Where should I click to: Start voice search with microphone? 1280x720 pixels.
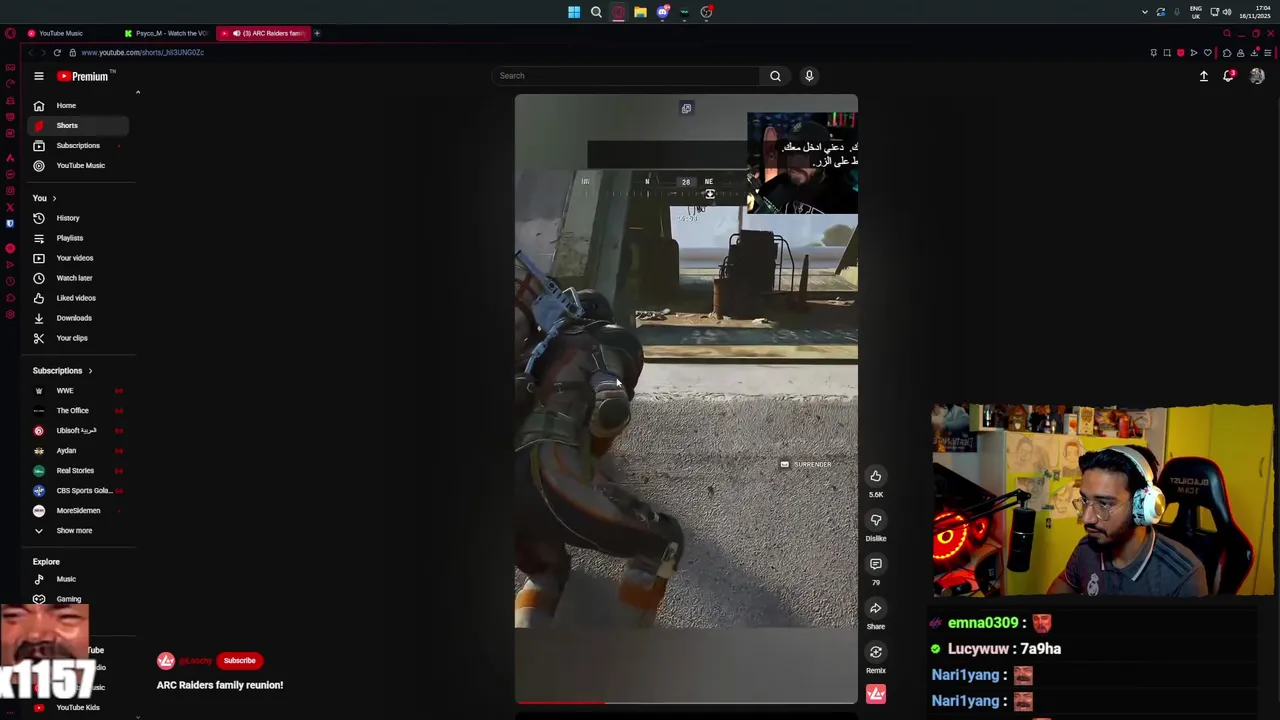click(x=809, y=76)
